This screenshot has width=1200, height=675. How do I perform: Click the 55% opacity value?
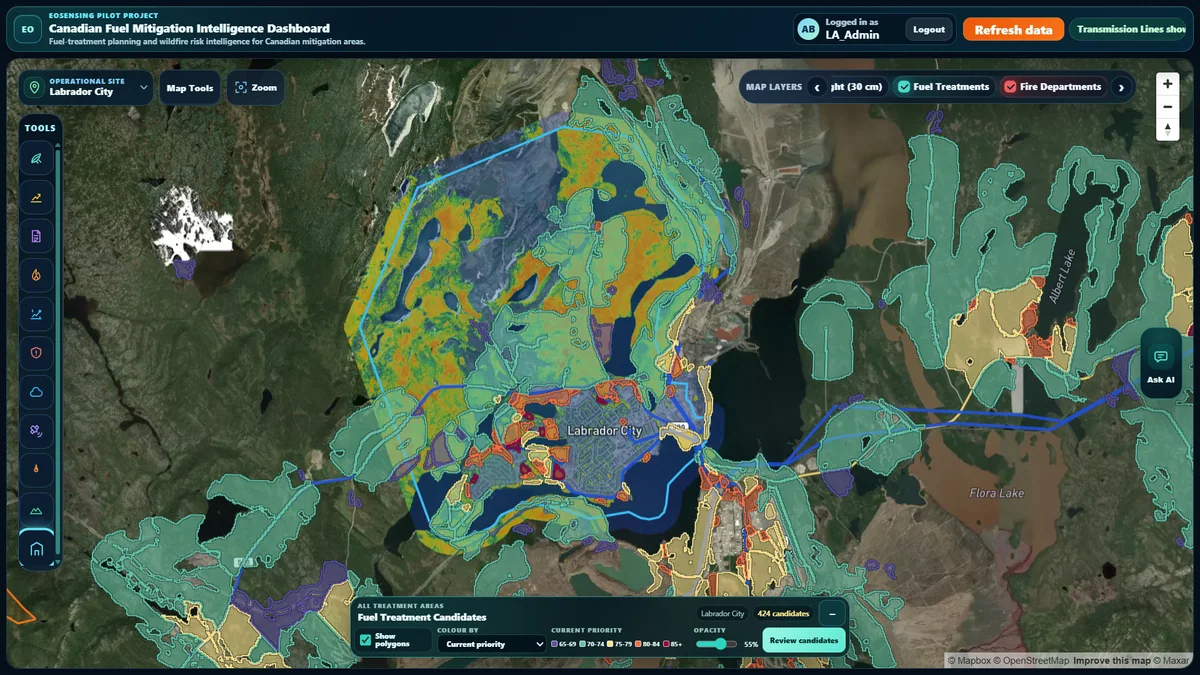coord(751,644)
